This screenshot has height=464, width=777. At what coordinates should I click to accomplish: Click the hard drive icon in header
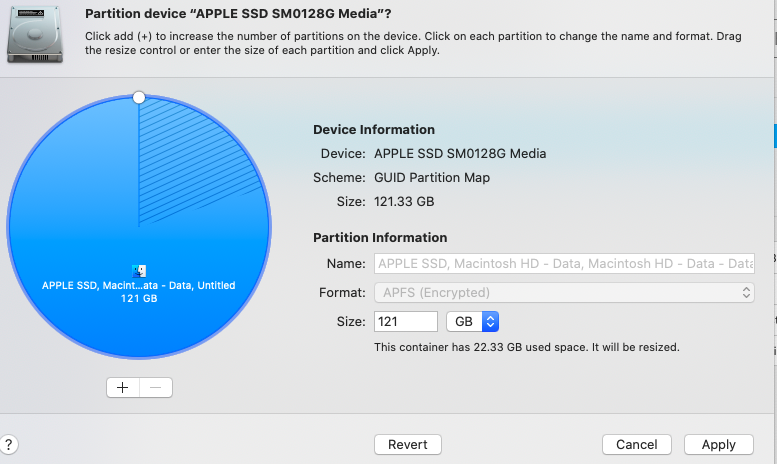pyautogui.click(x=35, y=35)
